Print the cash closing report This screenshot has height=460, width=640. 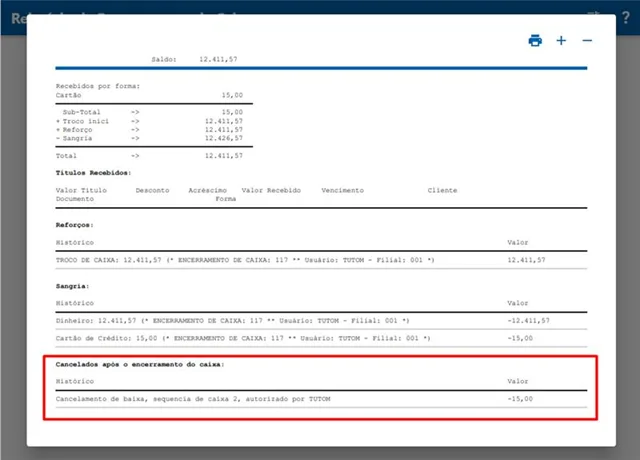tap(535, 41)
